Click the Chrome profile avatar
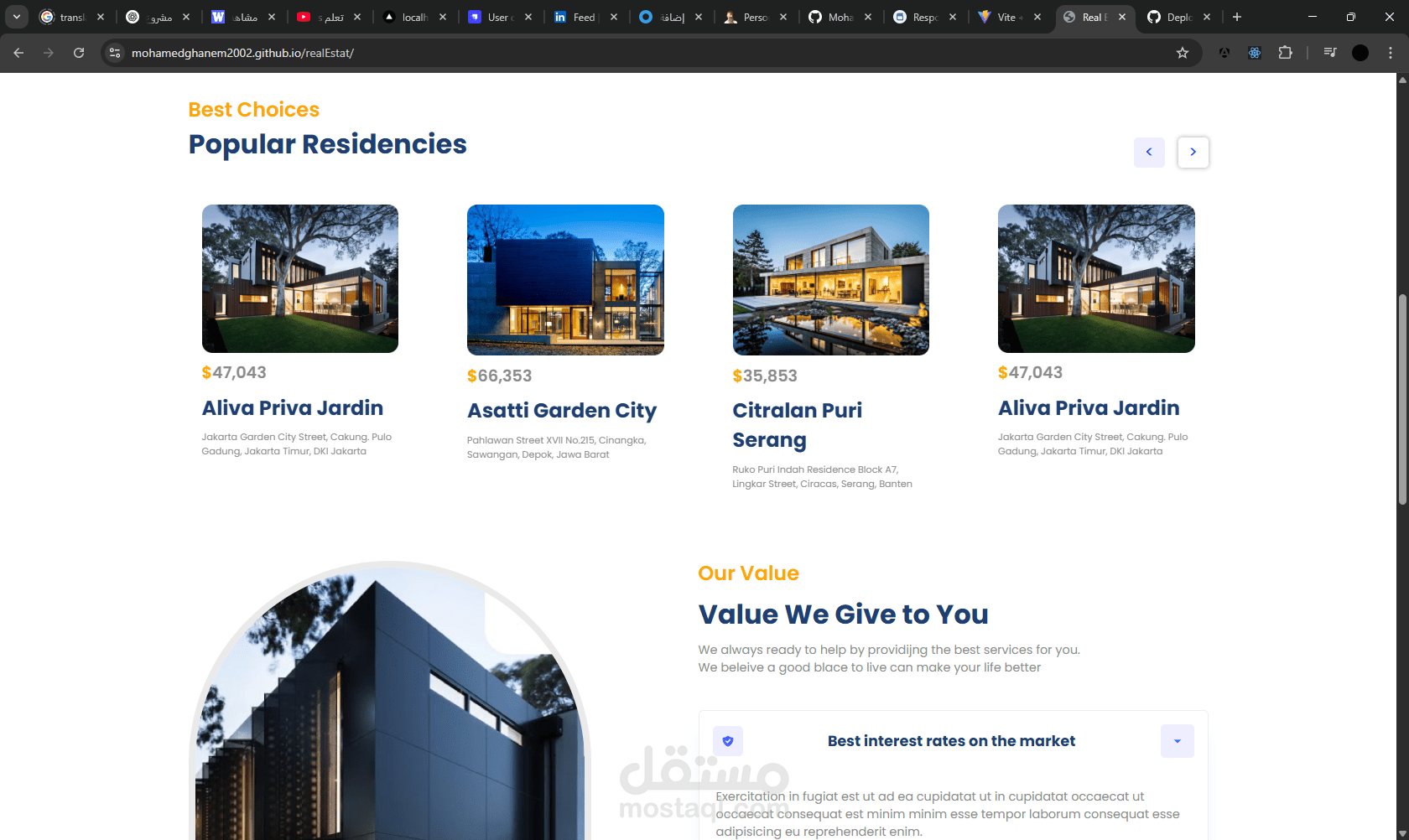The image size is (1409, 840). (x=1360, y=53)
